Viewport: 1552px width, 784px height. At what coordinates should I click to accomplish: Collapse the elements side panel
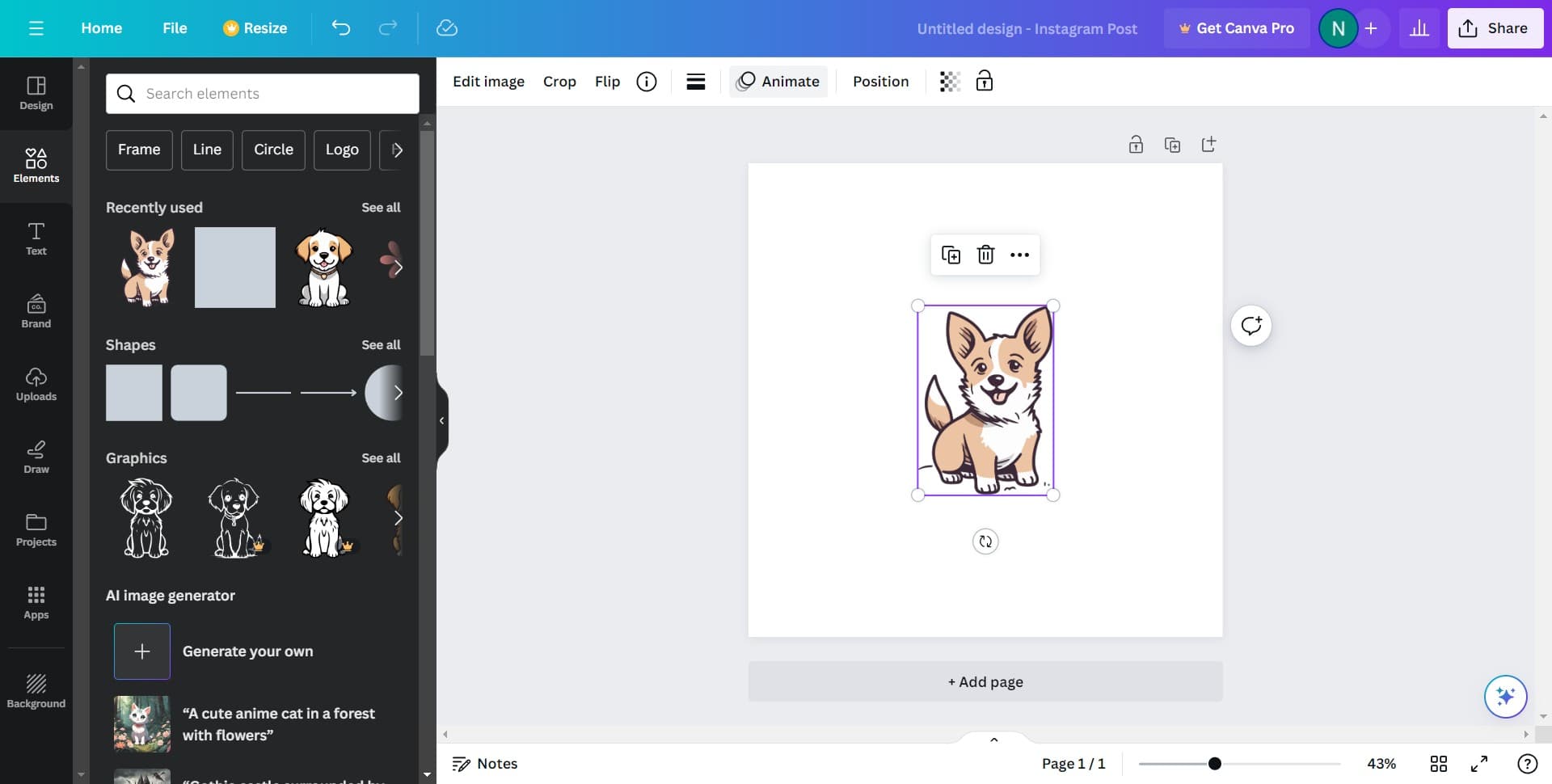[x=441, y=419]
